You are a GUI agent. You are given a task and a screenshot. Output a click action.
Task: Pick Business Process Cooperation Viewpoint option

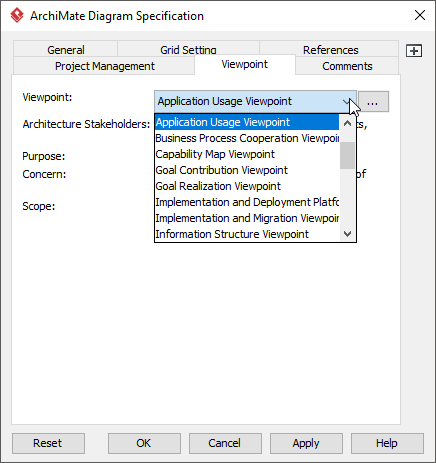click(x=247, y=138)
